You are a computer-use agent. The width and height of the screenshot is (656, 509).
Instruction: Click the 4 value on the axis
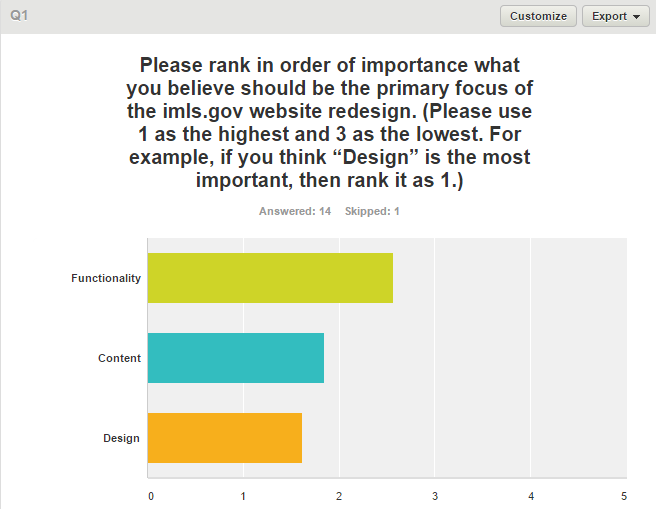(x=531, y=495)
